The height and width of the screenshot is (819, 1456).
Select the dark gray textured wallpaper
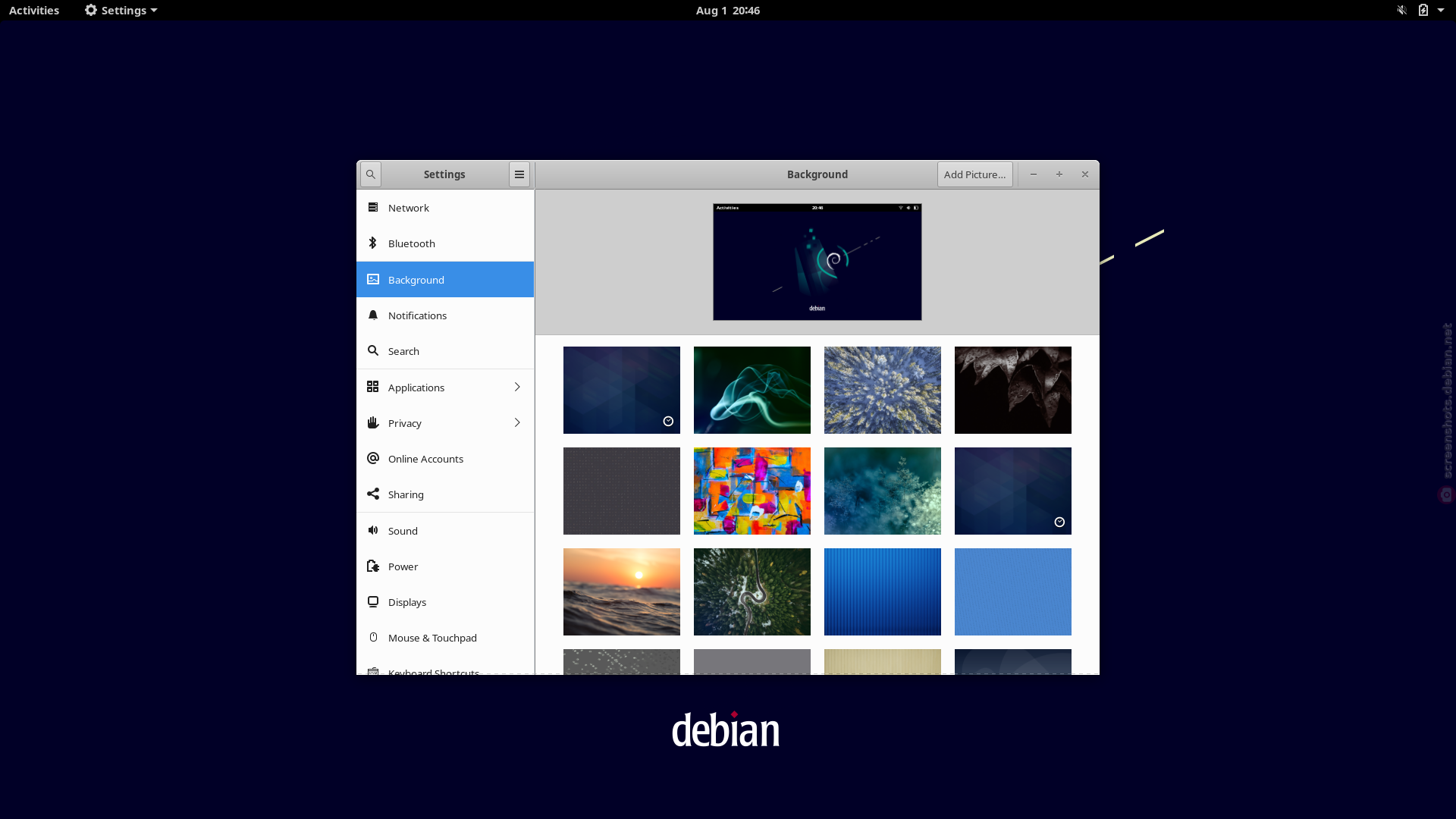click(x=622, y=491)
